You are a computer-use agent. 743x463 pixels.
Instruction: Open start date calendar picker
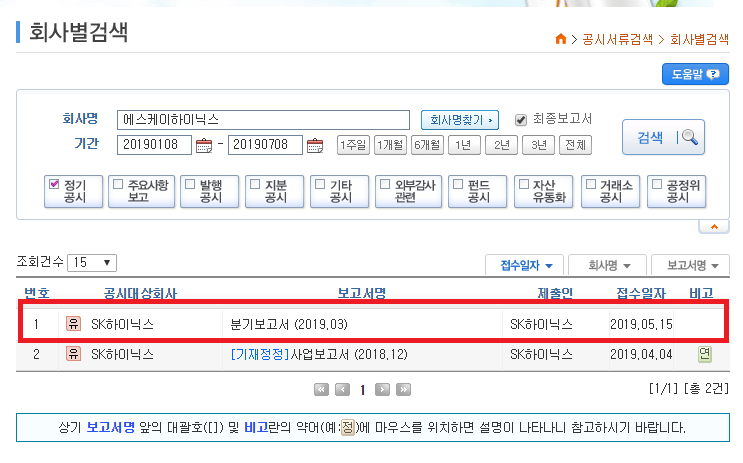pos(204,145)
